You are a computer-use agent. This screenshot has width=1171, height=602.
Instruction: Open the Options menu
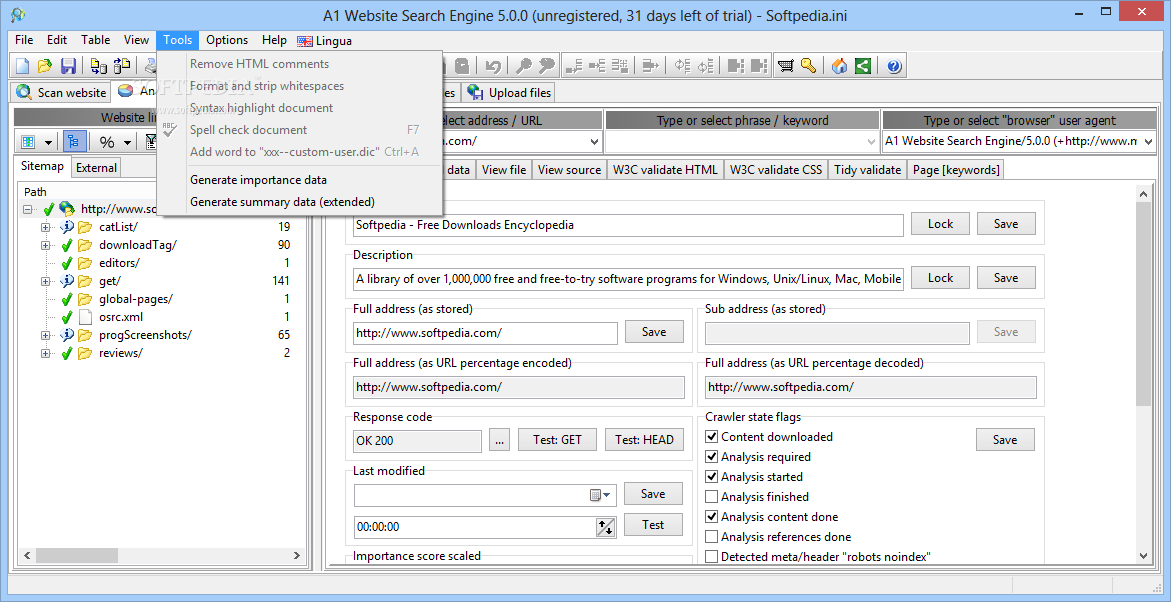(227, 40)
